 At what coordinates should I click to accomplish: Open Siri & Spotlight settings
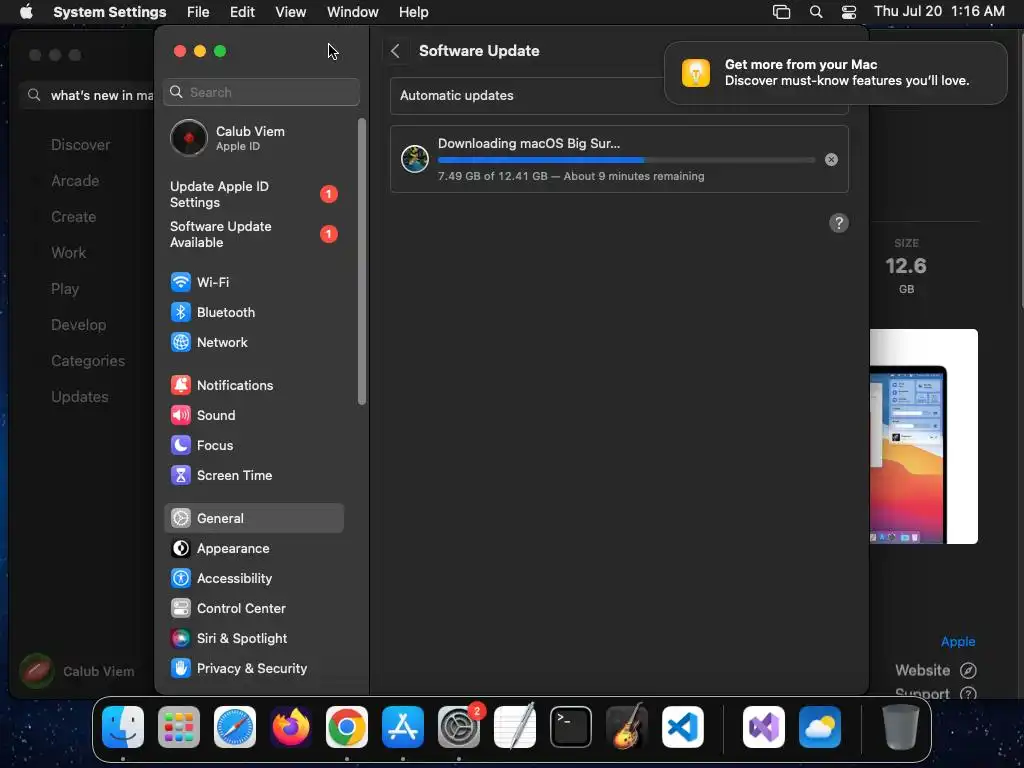(253, 639)
